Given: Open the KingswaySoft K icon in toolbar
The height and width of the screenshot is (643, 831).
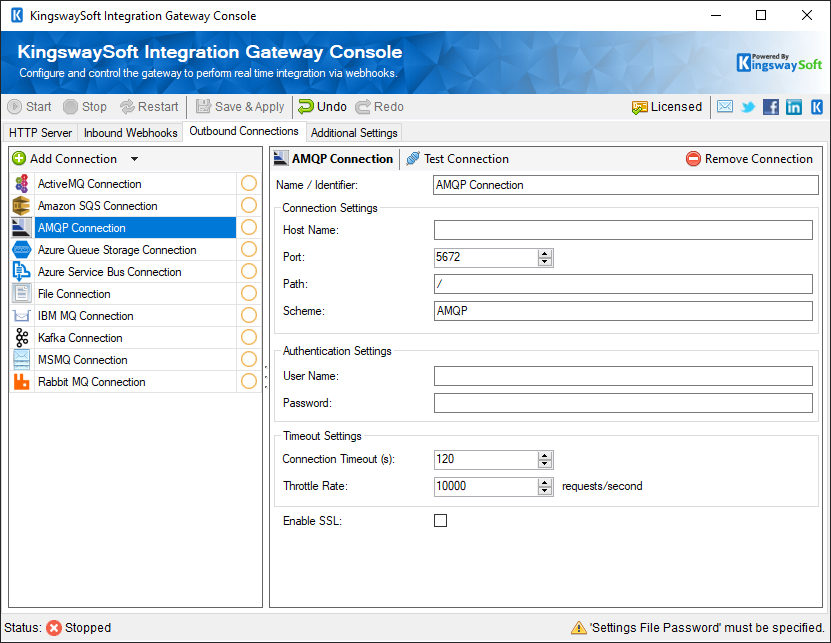Looking at the screenshot, I should [x=817, y=107].
